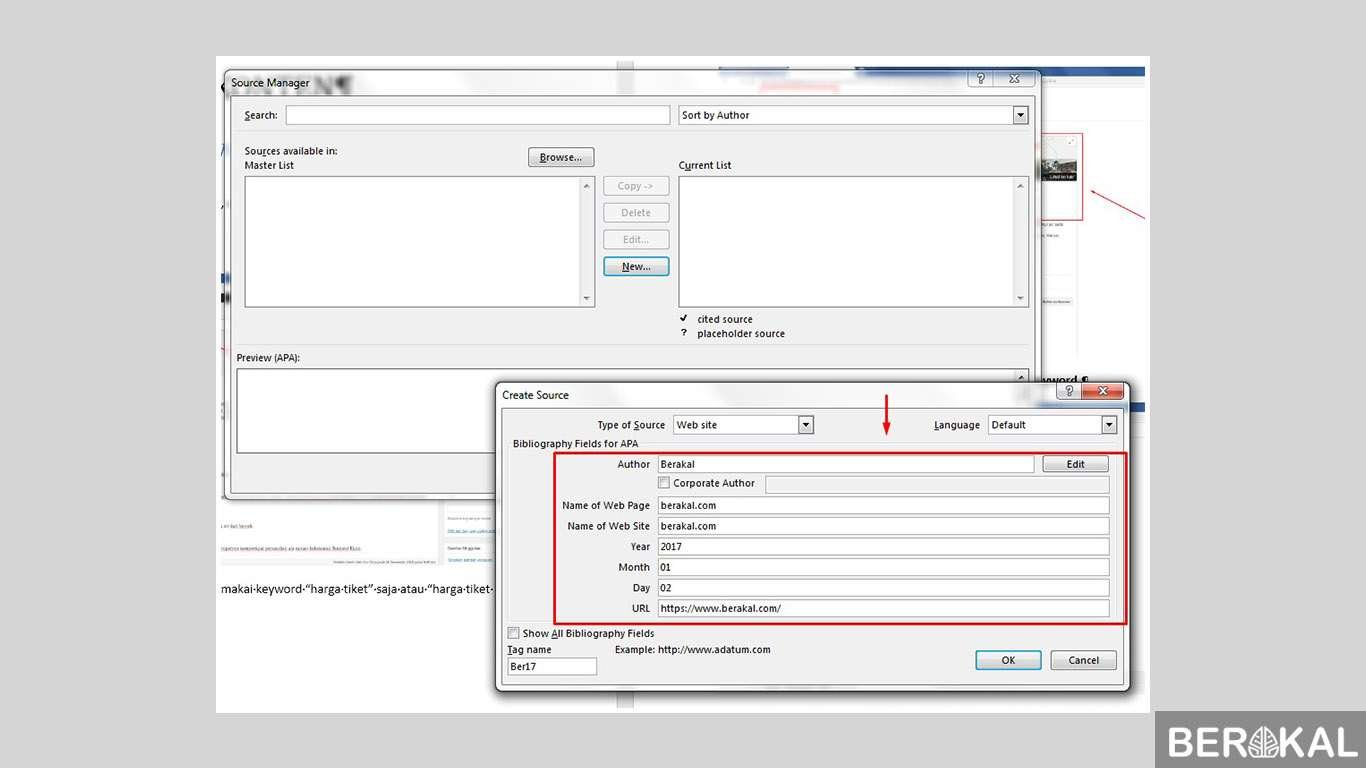Click the Browse button
The height and width of the screenshot is (768, 1366).
pyautogui.click(x=561, y=157)
